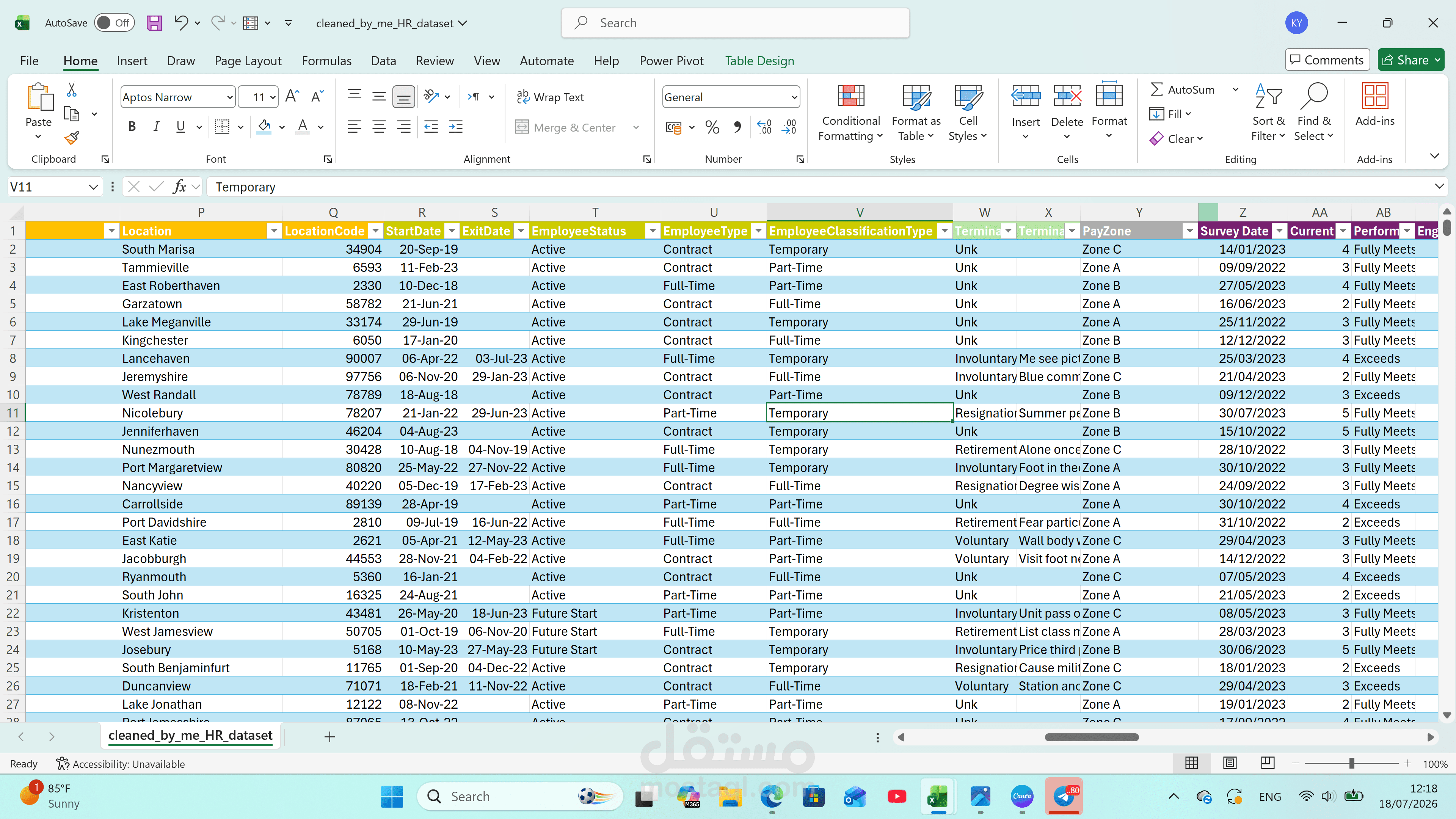
Task: Click the Increase Indent icon
Action: click(455, 127)
